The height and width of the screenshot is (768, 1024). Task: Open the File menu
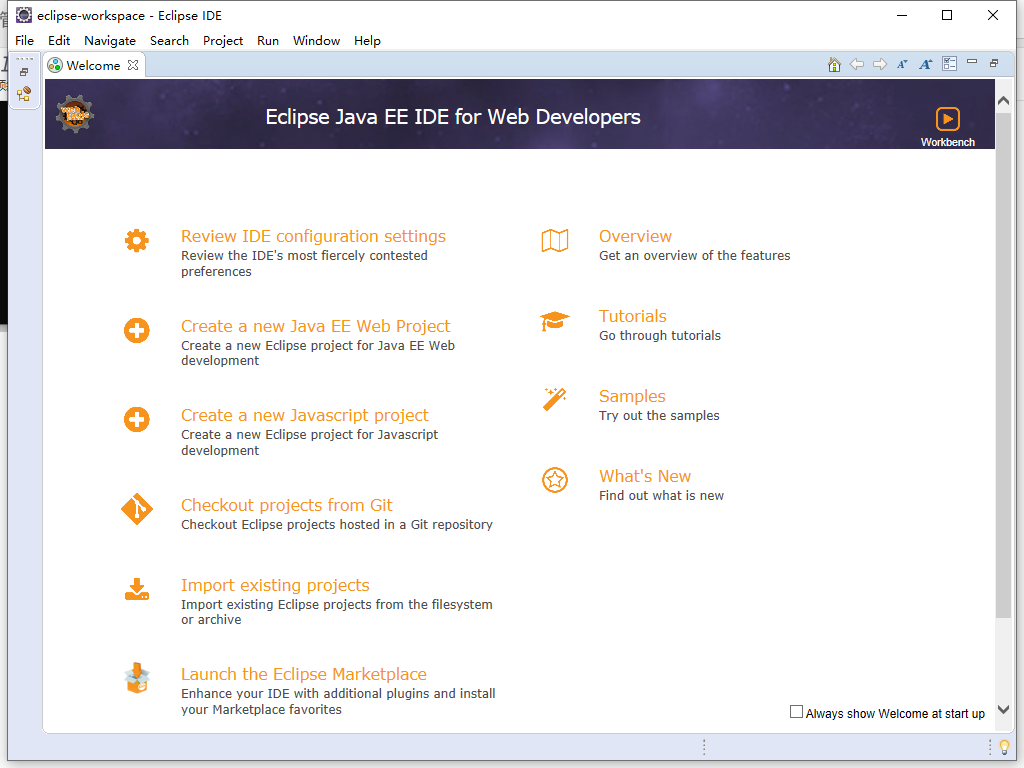(x=24, y=41)
